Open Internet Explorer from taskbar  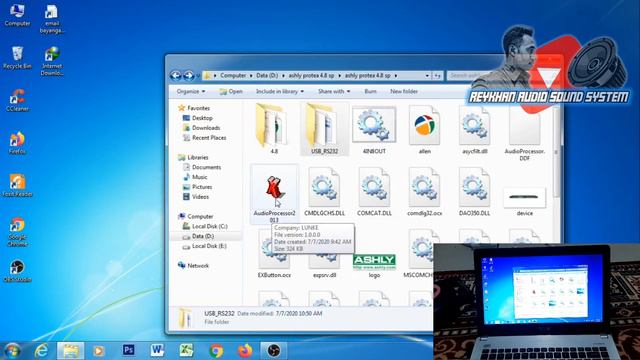point(41,351)
